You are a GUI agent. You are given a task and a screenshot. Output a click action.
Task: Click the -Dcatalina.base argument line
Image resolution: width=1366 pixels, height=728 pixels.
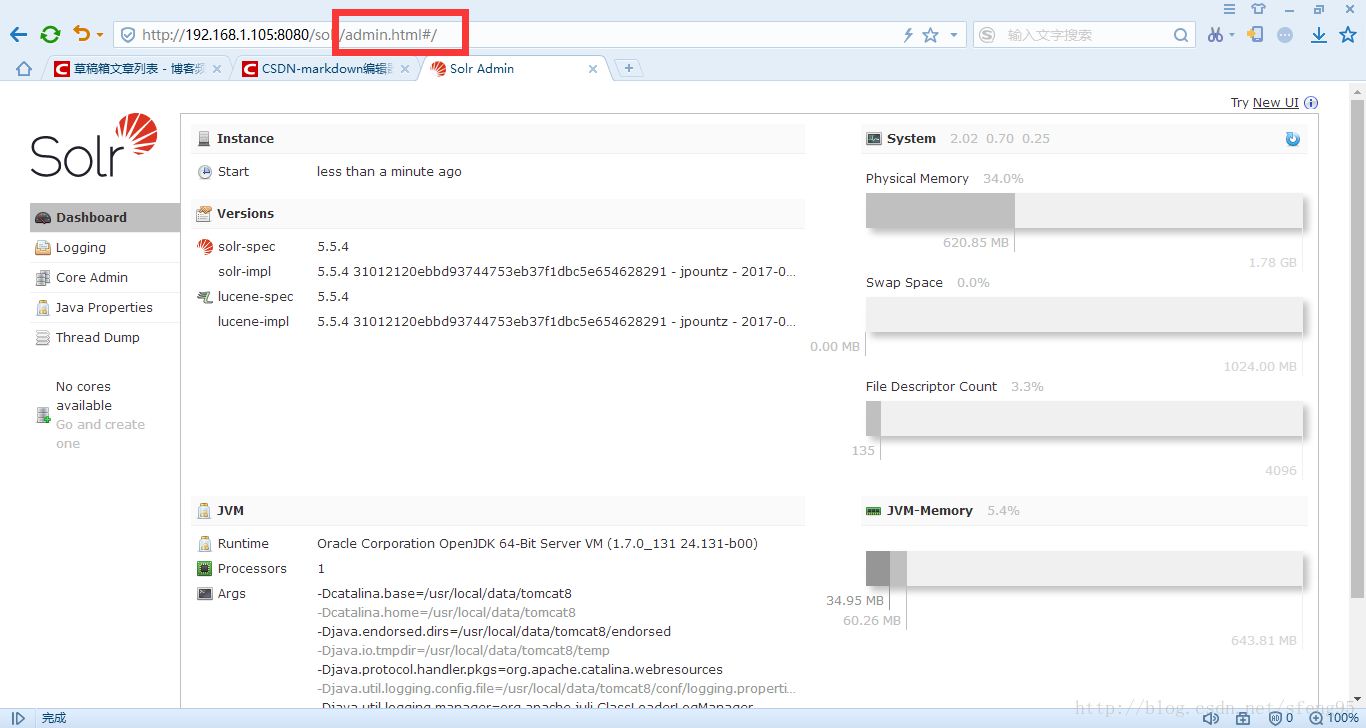coord(444,593)
